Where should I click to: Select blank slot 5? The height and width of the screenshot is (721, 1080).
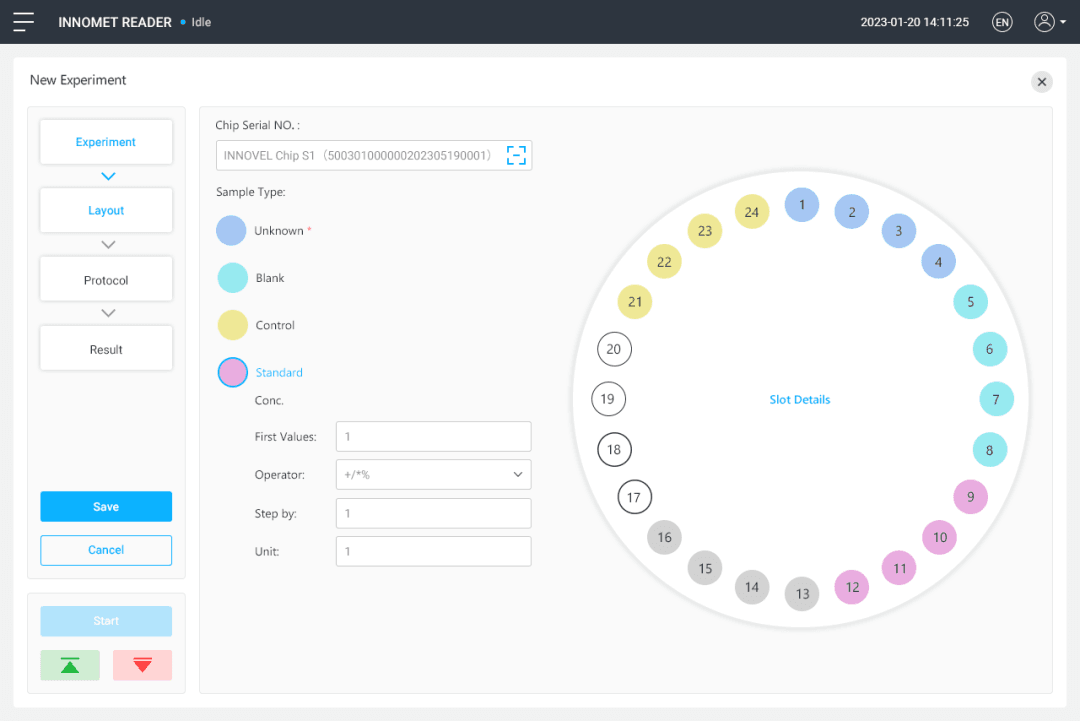(970, 302)
